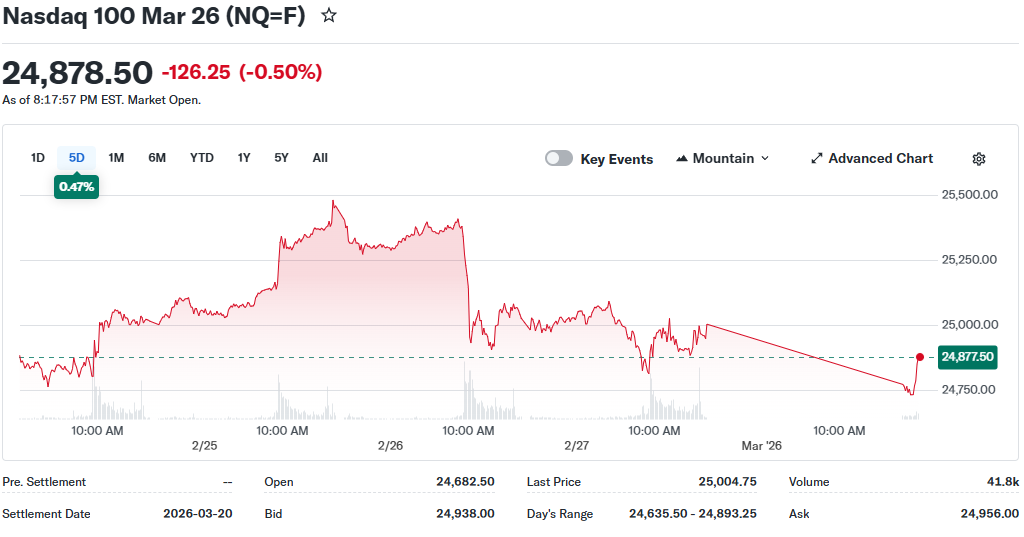Toggle the Key Events switch
The image size is (1024, 537).
coord(559,158)
